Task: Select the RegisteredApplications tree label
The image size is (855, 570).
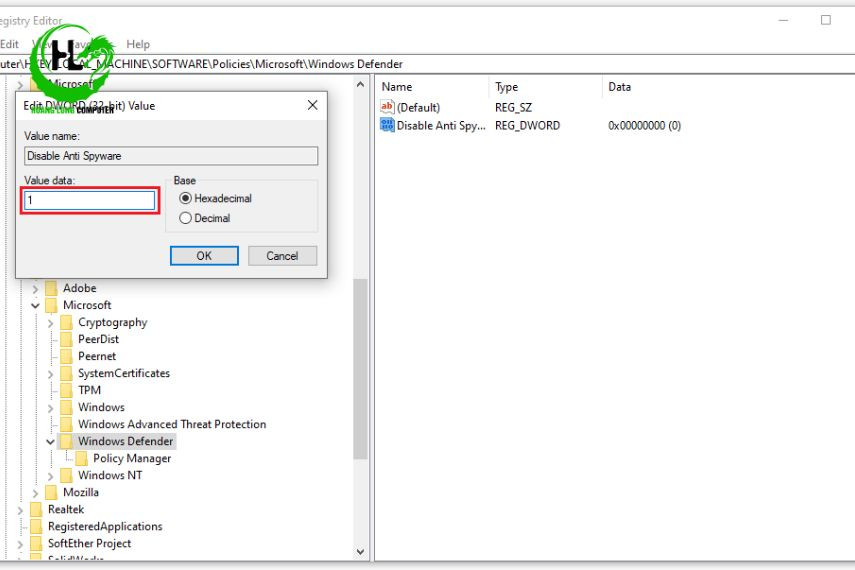Action: [x=105, y=526]
